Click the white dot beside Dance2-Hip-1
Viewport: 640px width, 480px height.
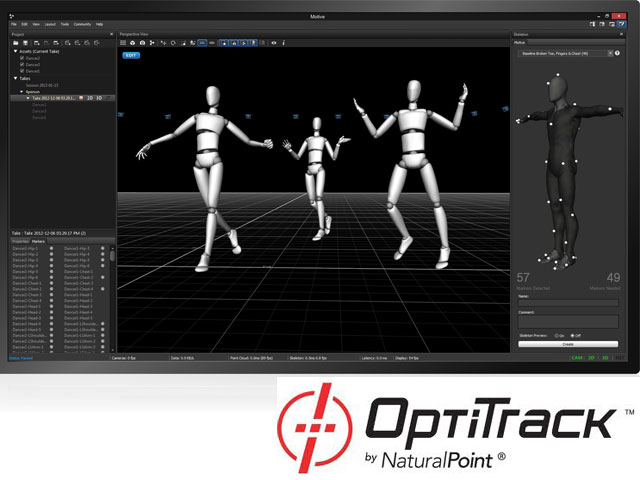(51, 248)
